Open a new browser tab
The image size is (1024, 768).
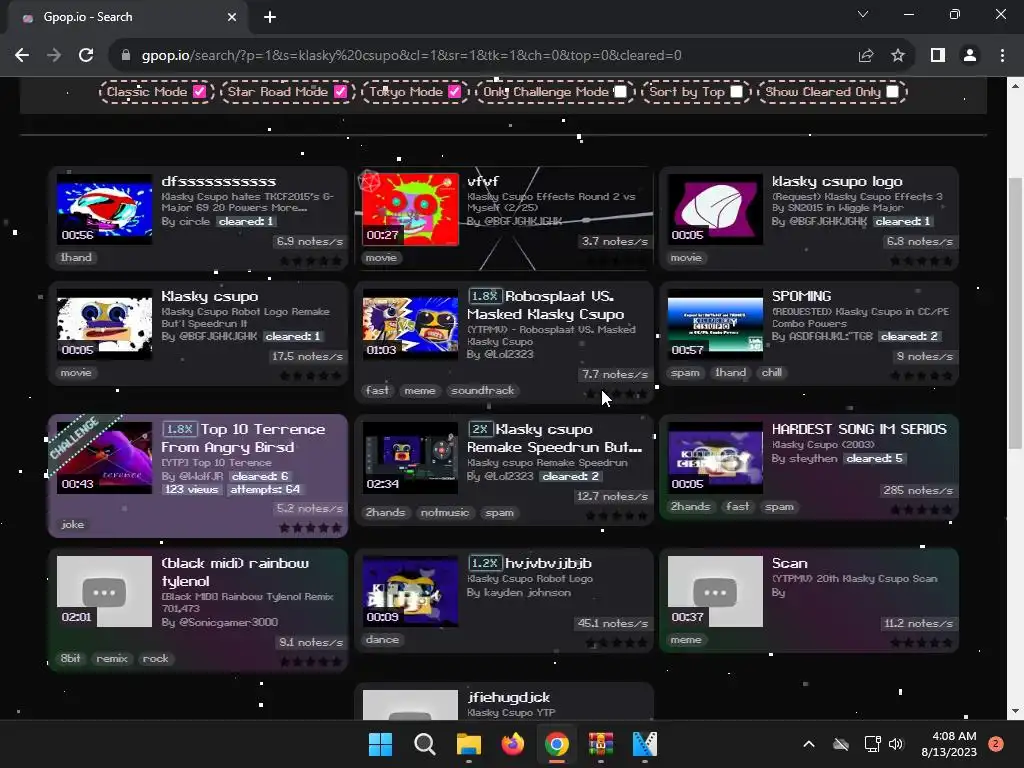coord(270,17)
